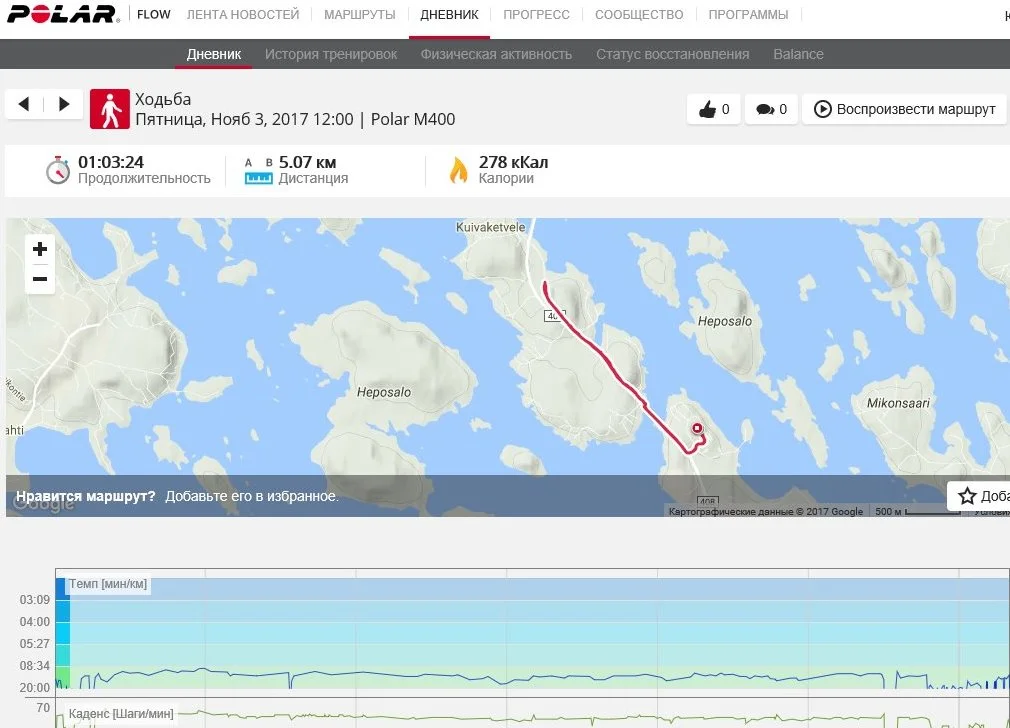The height and width of the screenshot is (728, 1010).
Task: Like the workout with thumbs-up button
Action: 714,109
